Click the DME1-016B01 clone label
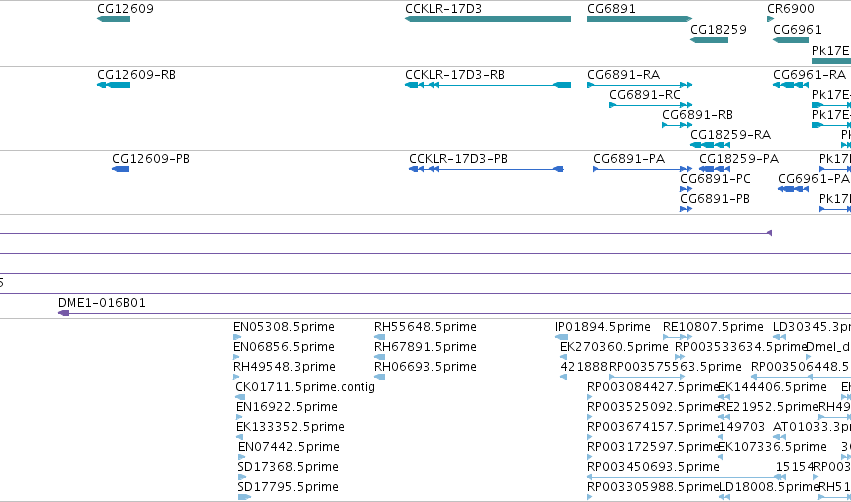851x502 pixels. coord(102,303)
